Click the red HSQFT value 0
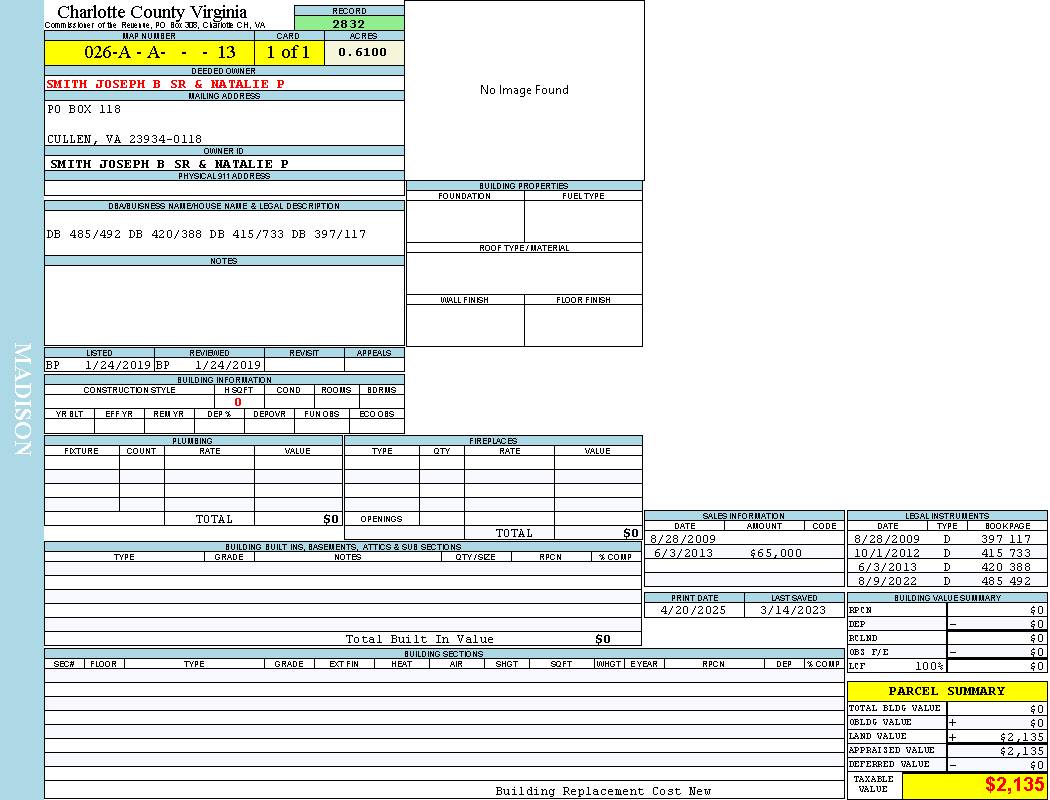Screen dimensions: 1050x800 tap(238, 402)
